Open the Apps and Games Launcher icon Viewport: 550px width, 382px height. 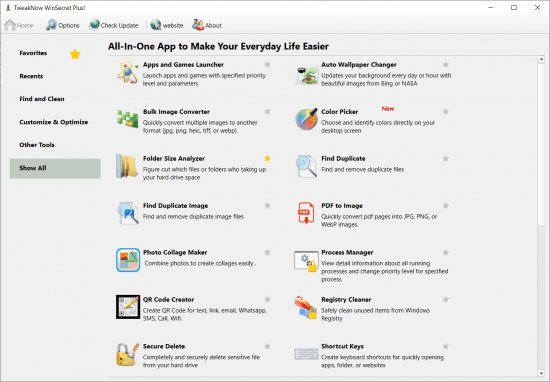pos(127,73)
